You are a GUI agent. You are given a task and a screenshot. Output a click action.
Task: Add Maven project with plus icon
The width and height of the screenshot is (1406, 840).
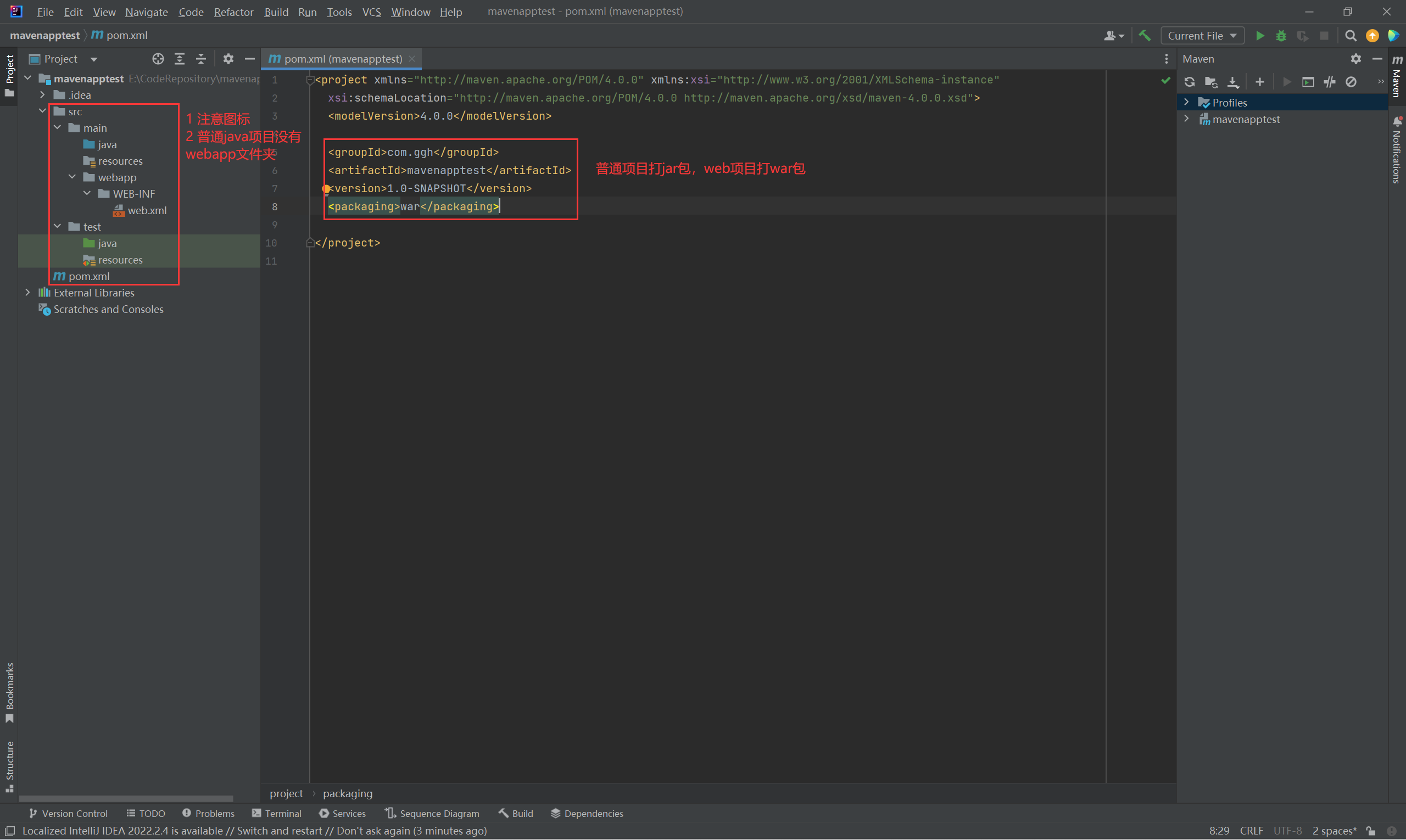tap(1259, 82)
